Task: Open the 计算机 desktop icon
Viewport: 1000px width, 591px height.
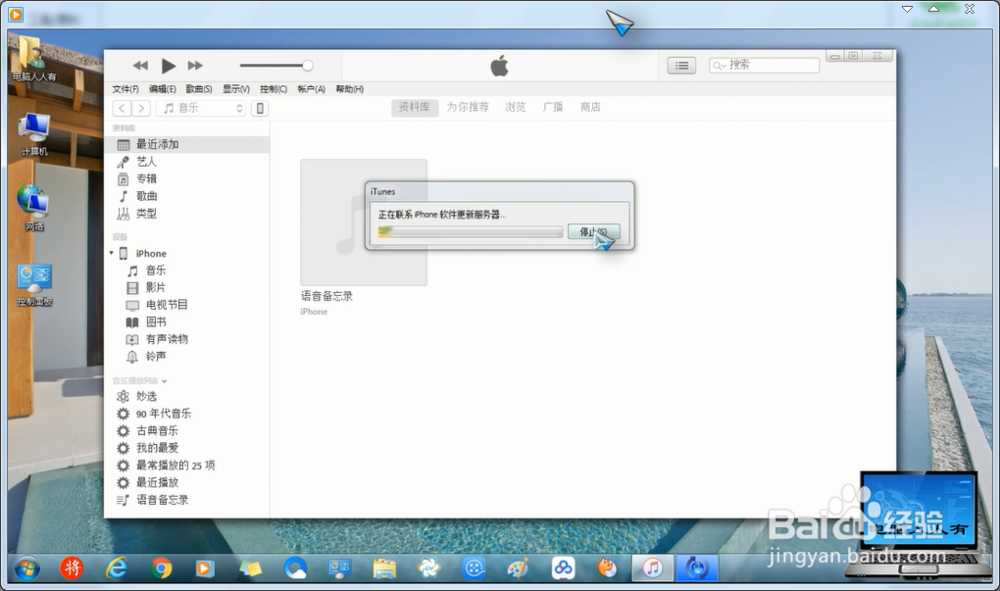Action: point(34,136)
